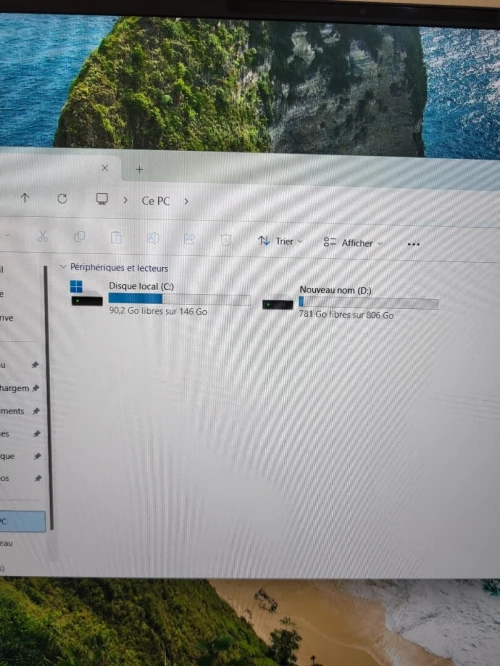Expand the chevron before Ce PC in the breadcrumb
This screenshot has width=500, height=666.
click(x=125, y=200)
